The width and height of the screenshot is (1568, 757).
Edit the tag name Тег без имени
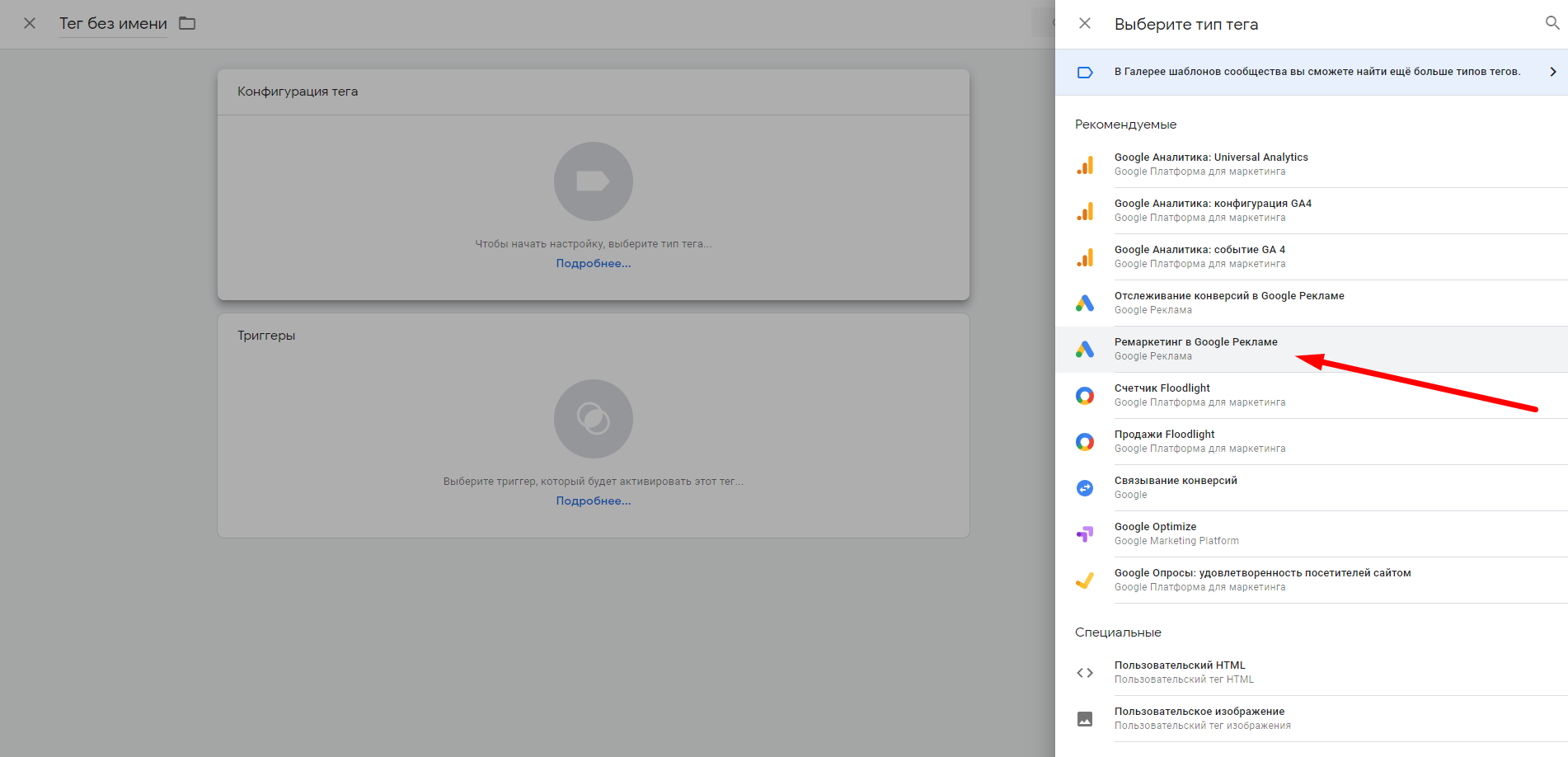pyautogui.click(x=113, y=24)
